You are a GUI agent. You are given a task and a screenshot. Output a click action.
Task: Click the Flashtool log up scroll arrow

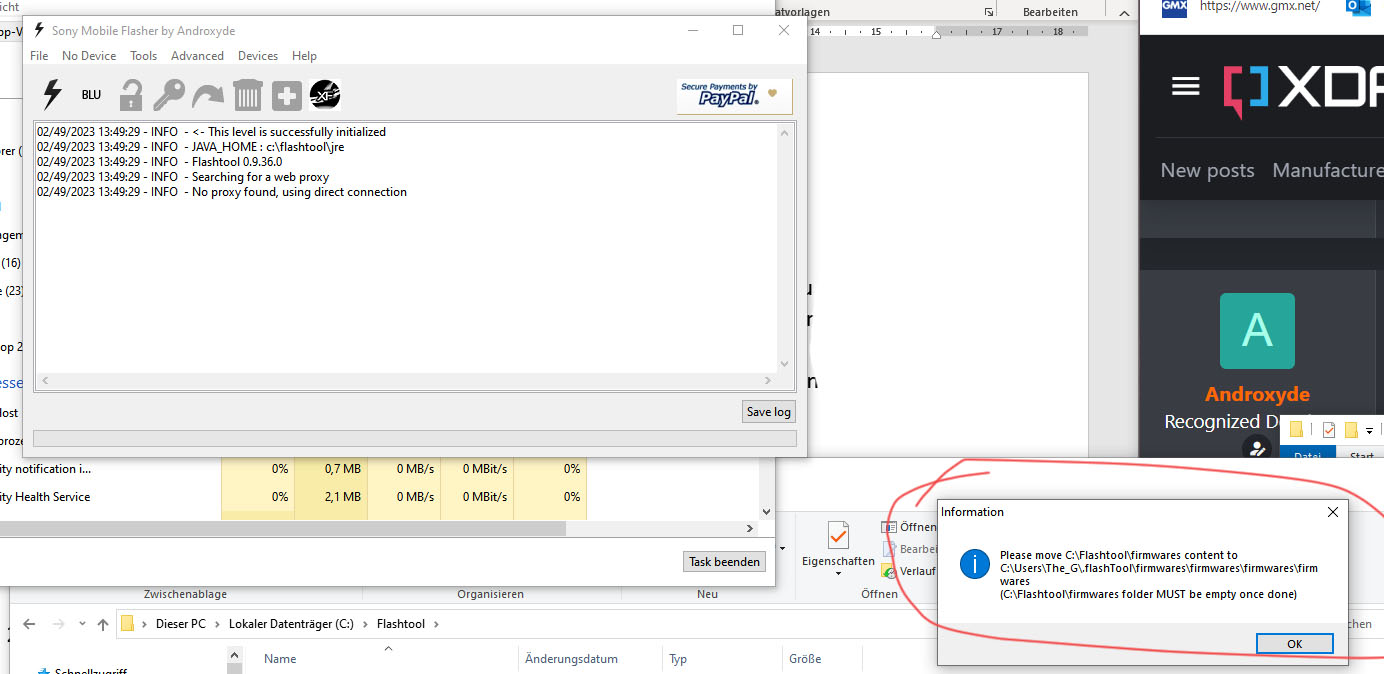pyautogui.click(x=785, y=132)
